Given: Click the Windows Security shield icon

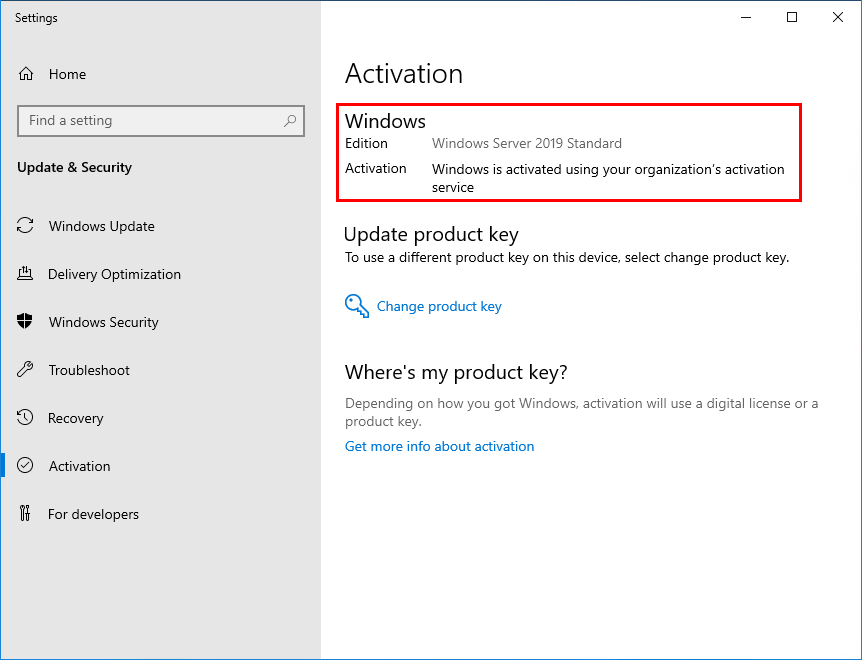Looking at the screenshot, I should click(x=24, y=322).
